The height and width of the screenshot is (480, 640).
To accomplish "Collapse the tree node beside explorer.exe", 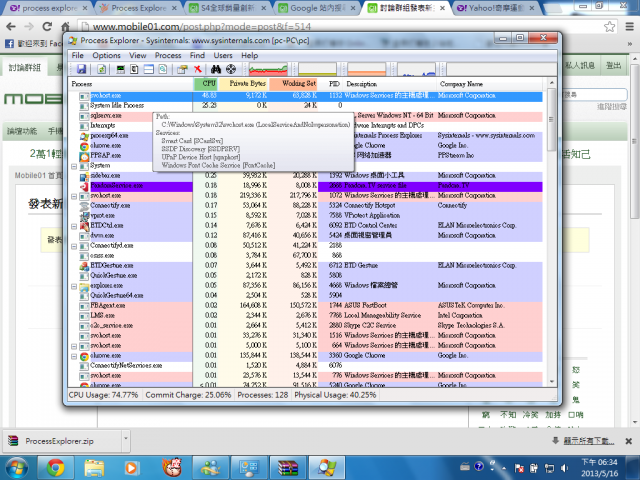I will pos(74,286).
